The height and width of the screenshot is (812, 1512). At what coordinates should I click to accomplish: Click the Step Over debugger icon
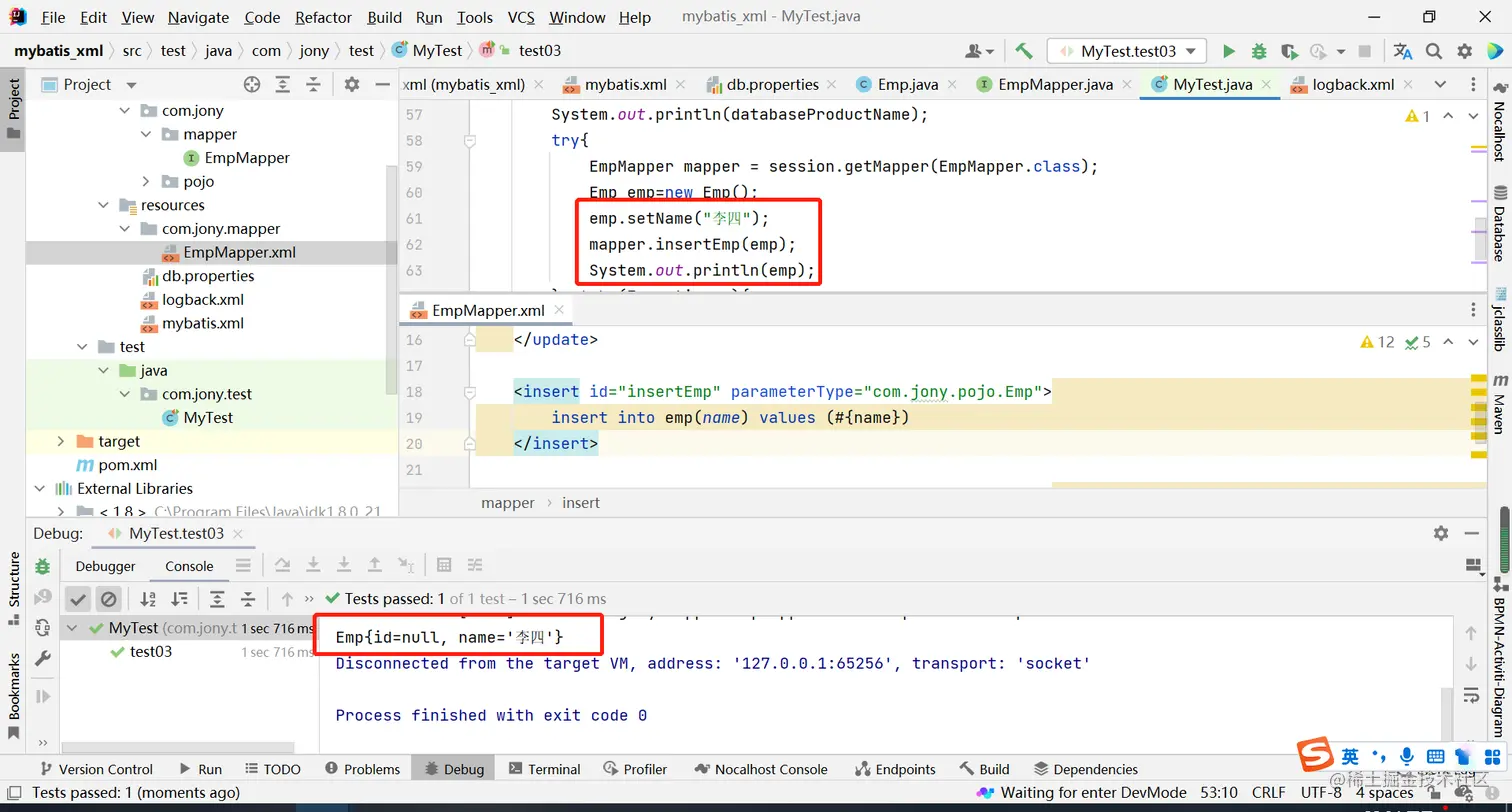point(281,565)
